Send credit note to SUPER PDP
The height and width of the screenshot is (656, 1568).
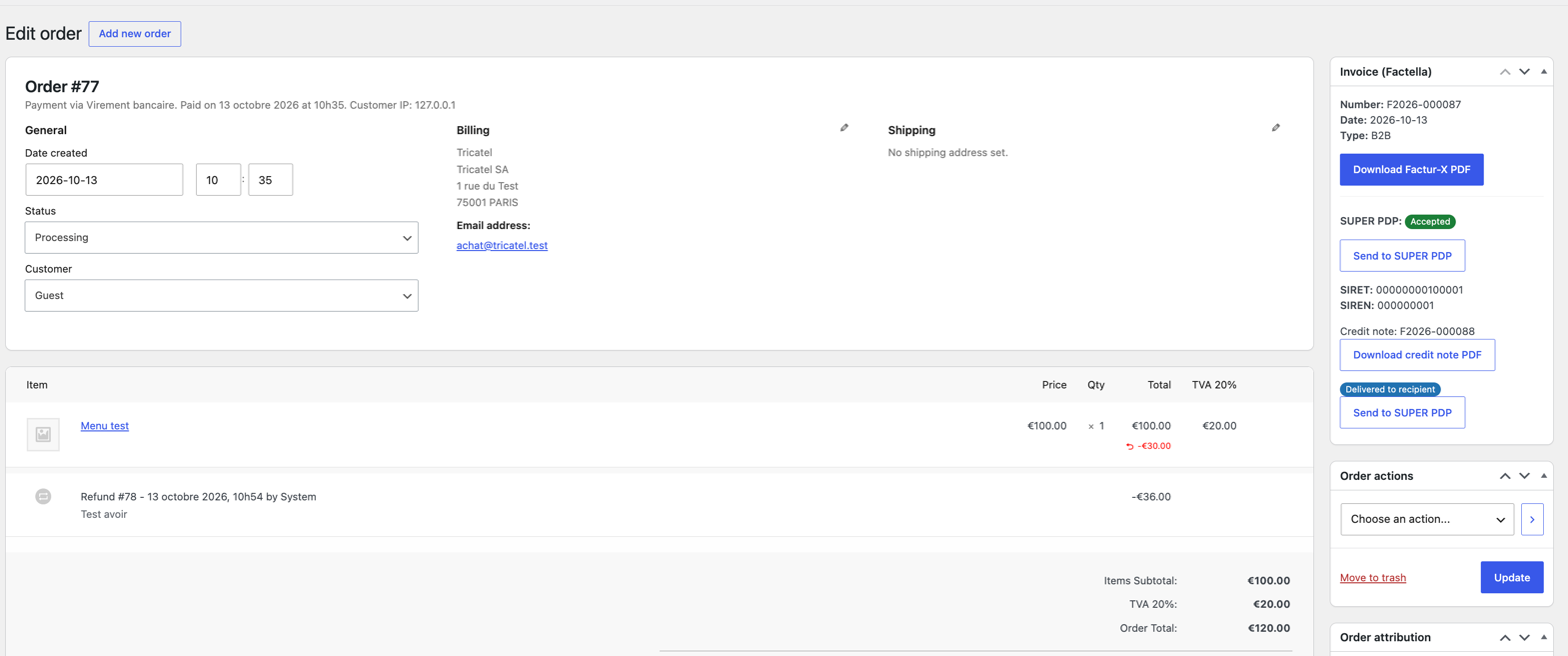tap(1402, 413)
